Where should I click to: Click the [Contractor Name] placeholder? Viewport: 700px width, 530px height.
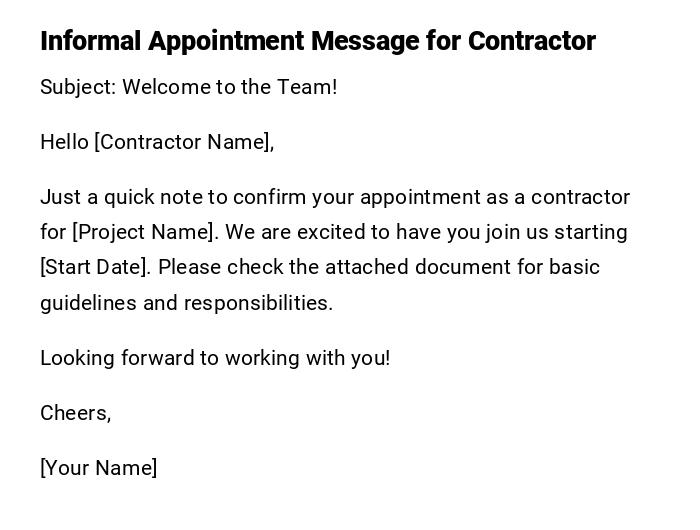(182, 142)
